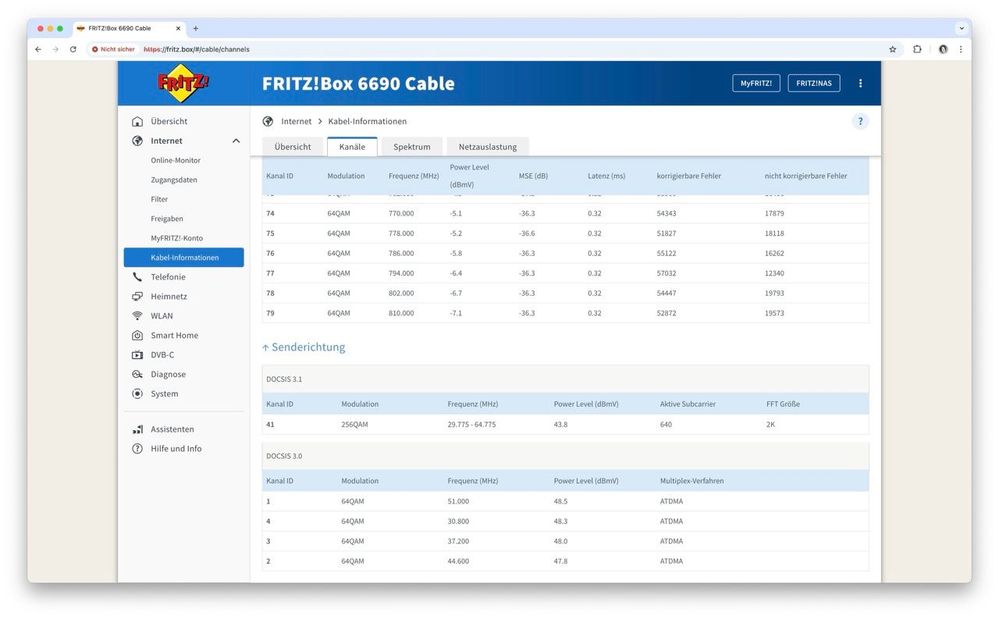
Task: Click the globe icon in breadcrumb
Action: (x=268, y=121)
